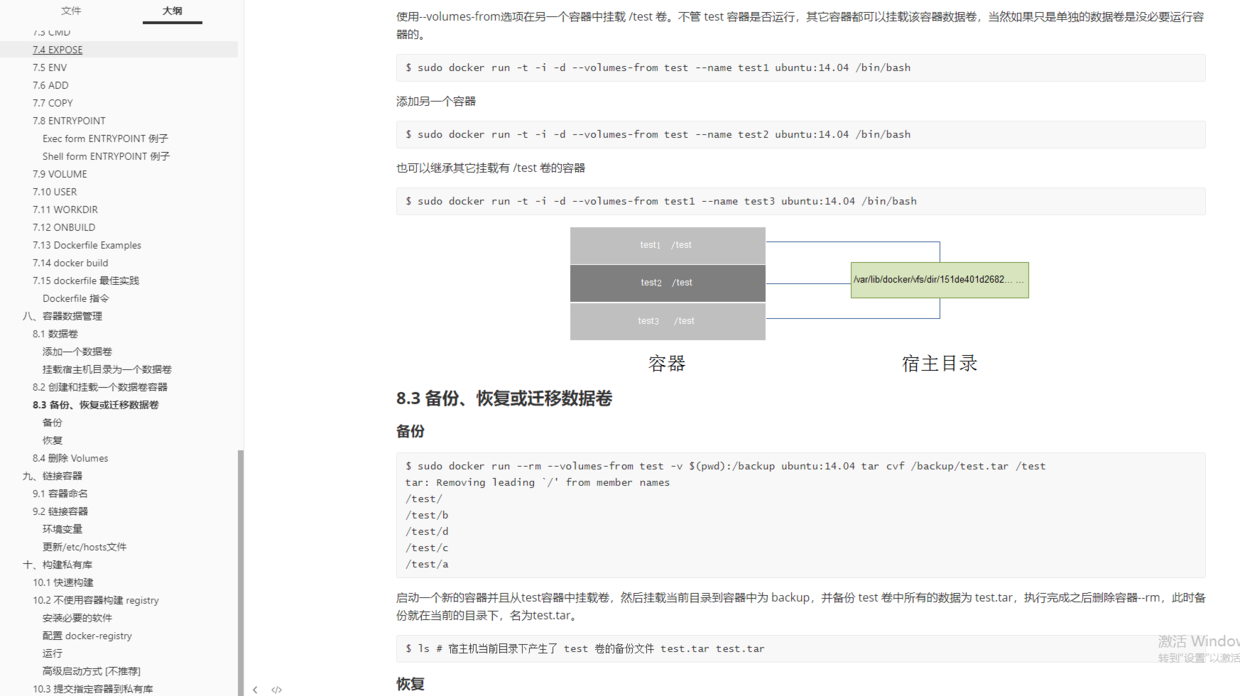Open Shell form ENTRYPOINT 例子 entry

point(106,157)
